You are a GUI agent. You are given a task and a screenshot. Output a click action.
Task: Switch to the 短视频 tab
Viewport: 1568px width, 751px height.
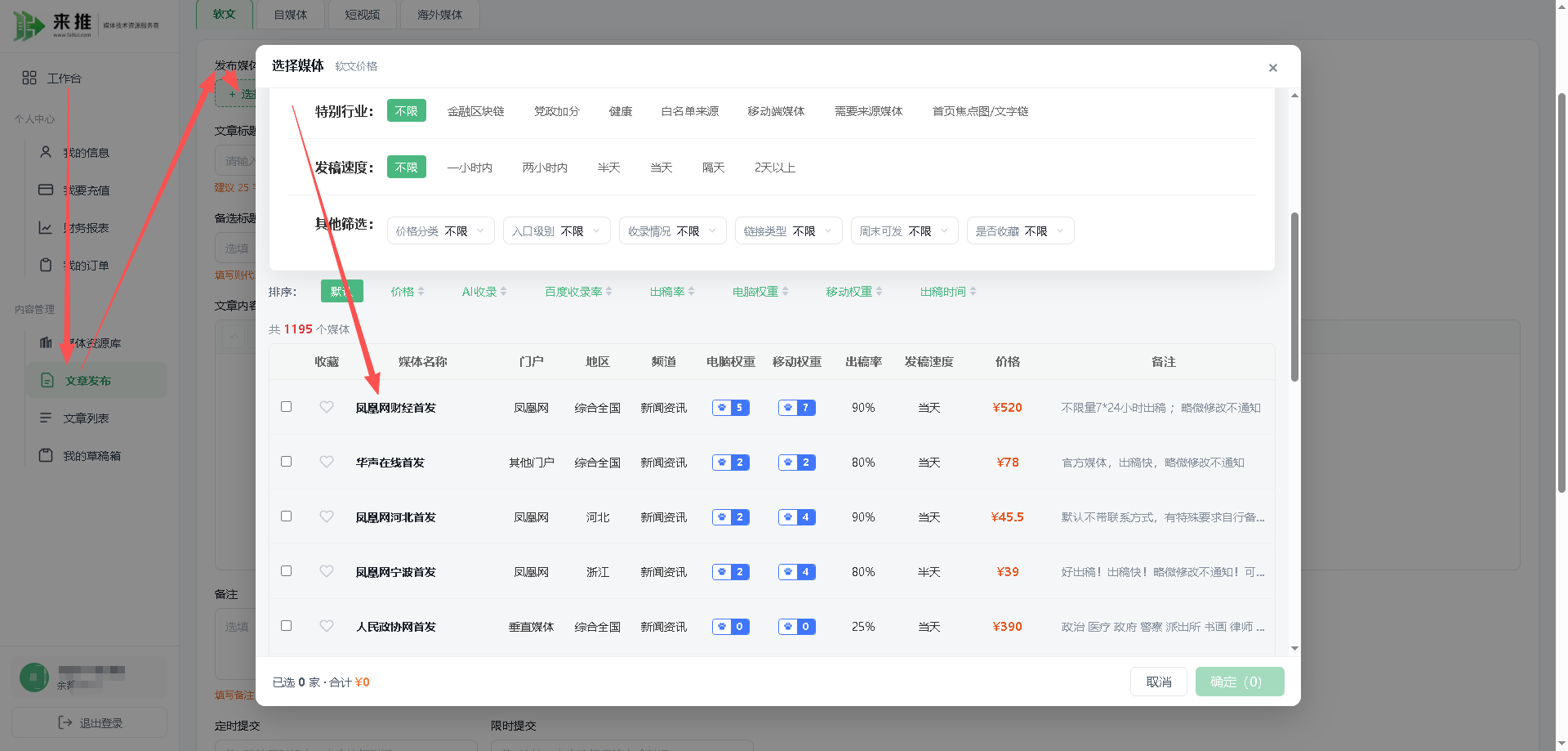tap(363, 15)
